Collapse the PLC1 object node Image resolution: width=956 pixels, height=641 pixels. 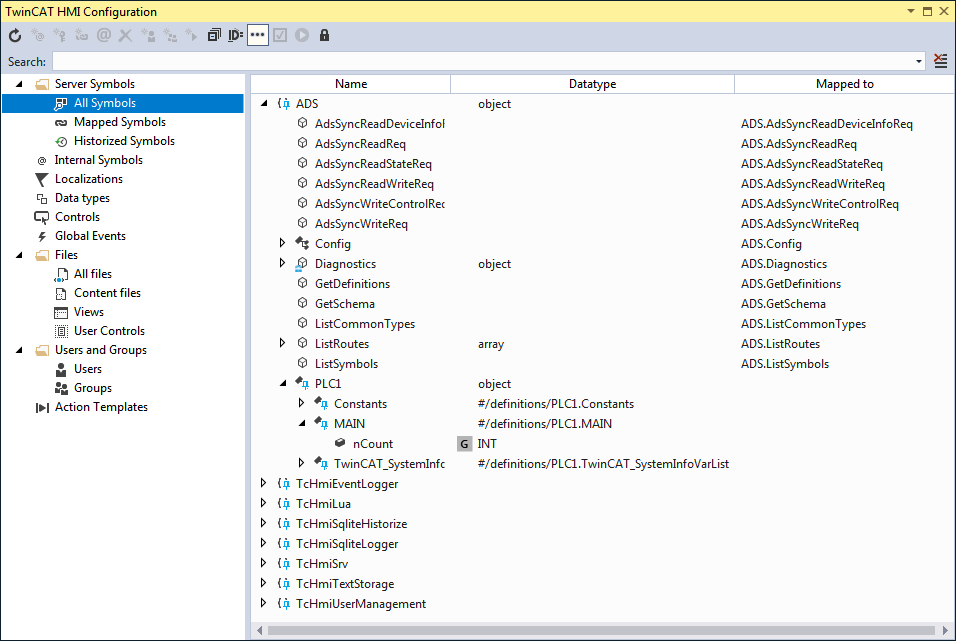[x=283, y=384]
